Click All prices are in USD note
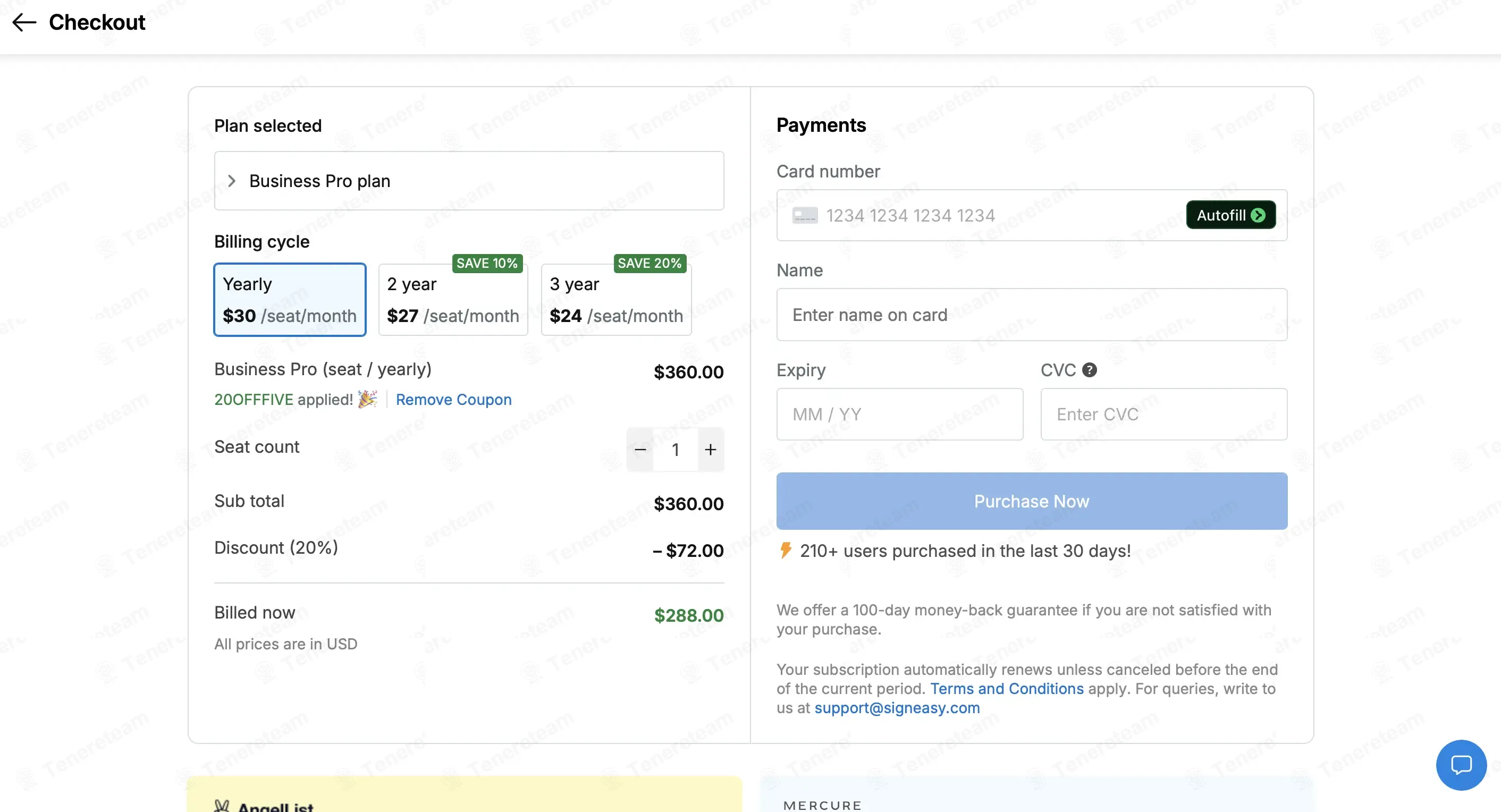The image size is (1501, 812). coord(285,644)
